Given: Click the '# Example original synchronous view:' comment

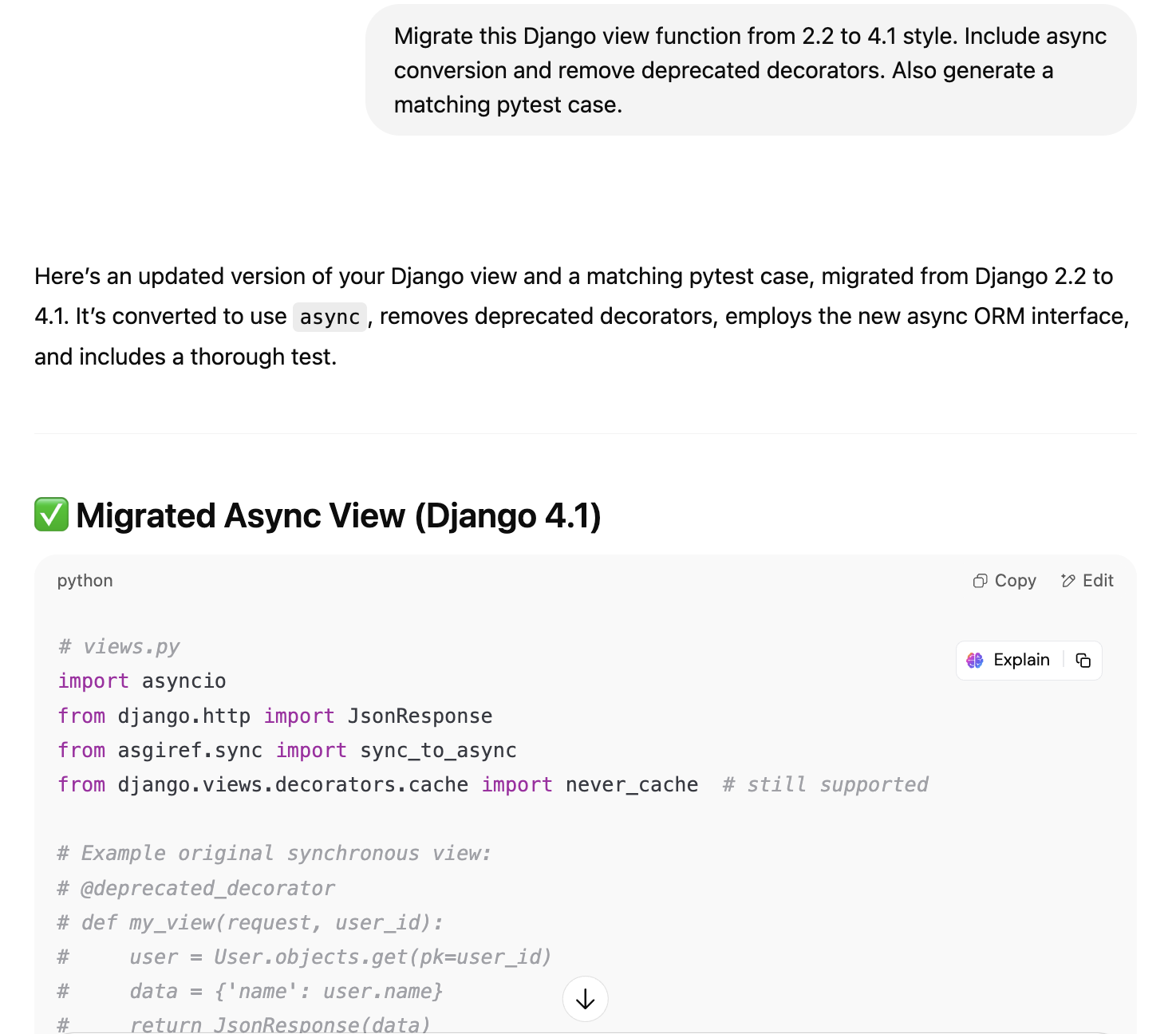Looking at the screenshot, I should coord(274,853).
